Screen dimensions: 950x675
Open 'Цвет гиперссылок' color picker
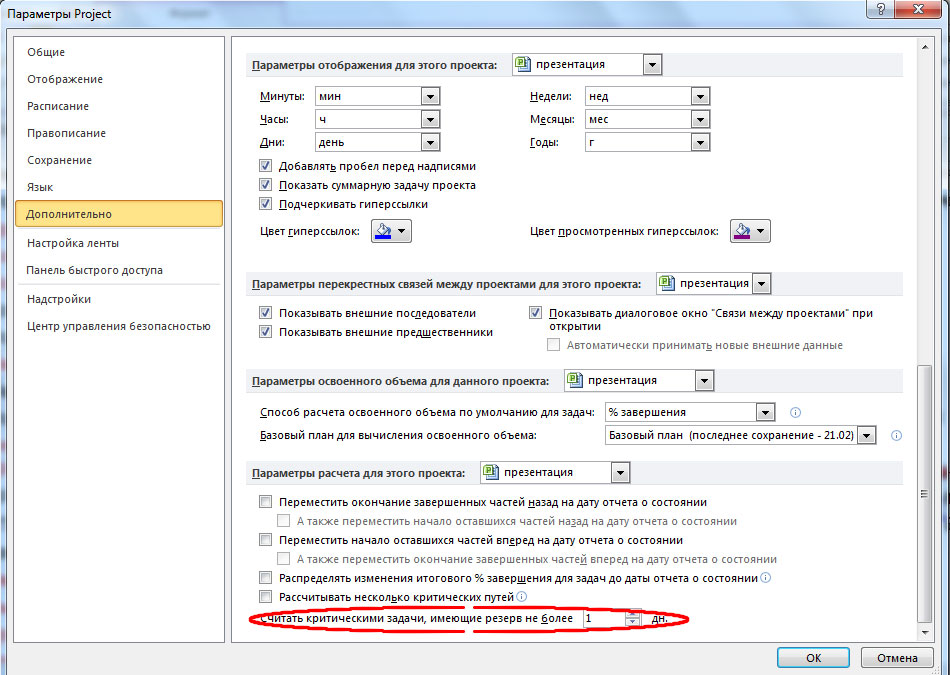point(391,231)
